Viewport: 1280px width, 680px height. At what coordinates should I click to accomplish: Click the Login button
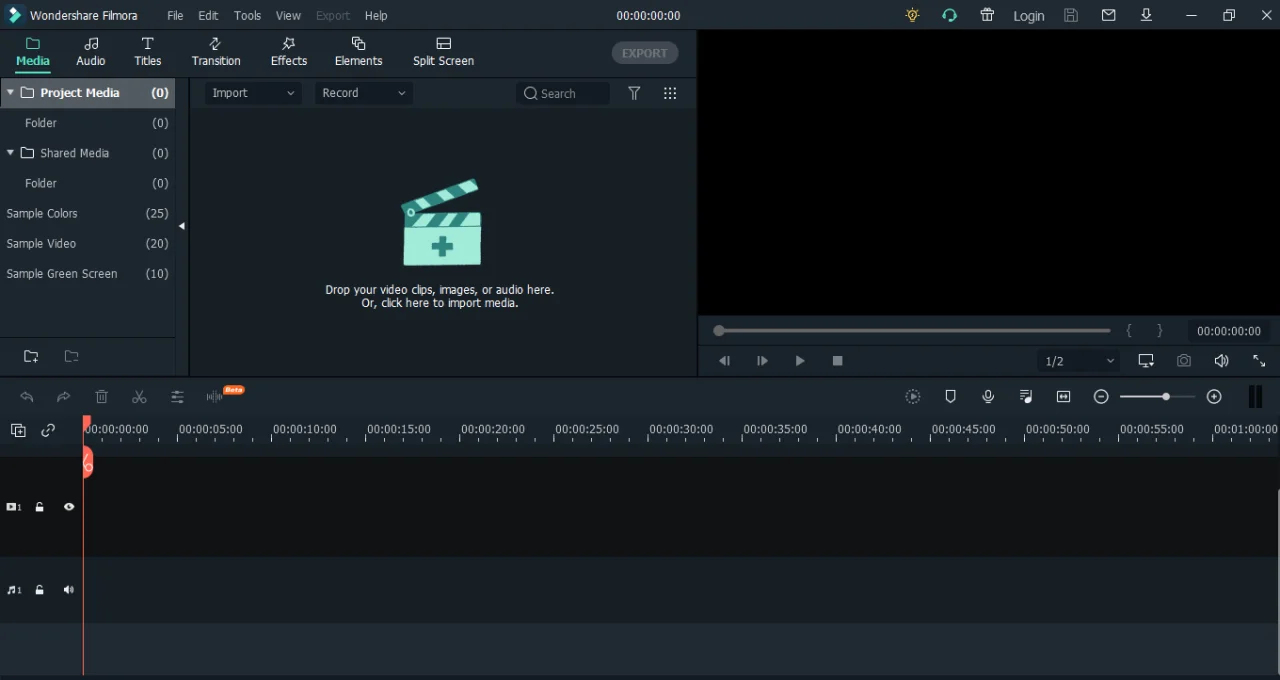click(1028, 15)
